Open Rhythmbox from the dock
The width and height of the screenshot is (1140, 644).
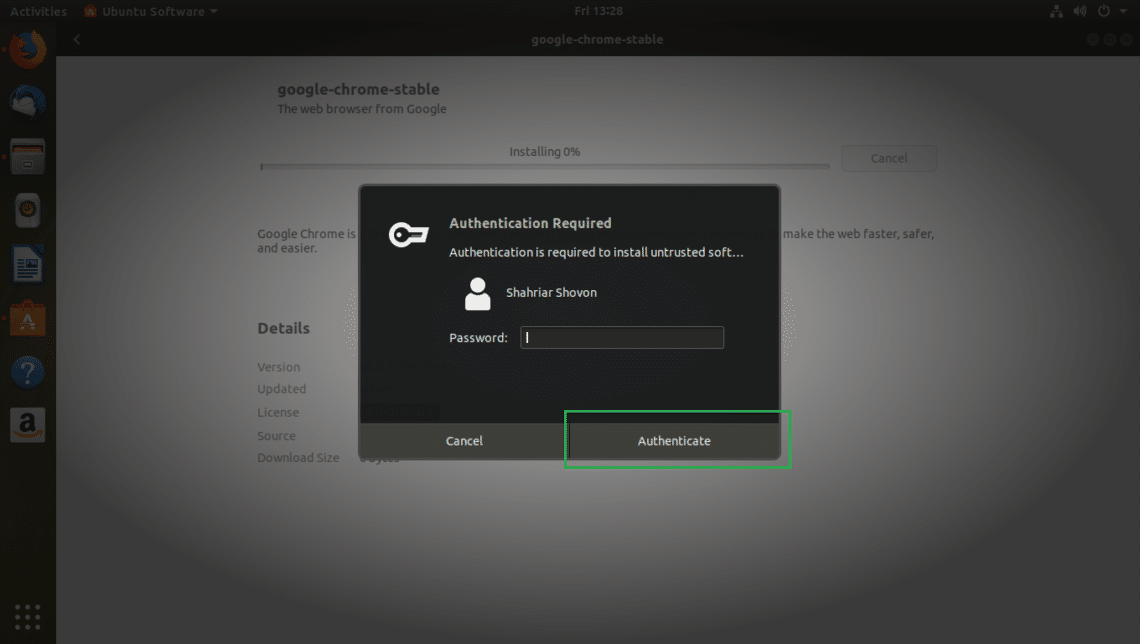pyautogui.click(x=28, y=210)
